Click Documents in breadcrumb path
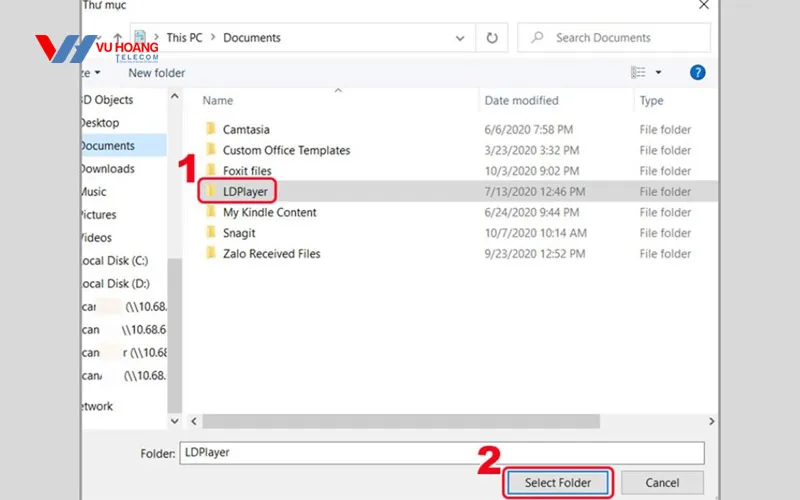The width and height of the screenshot is (800, 500). (252, 38)
